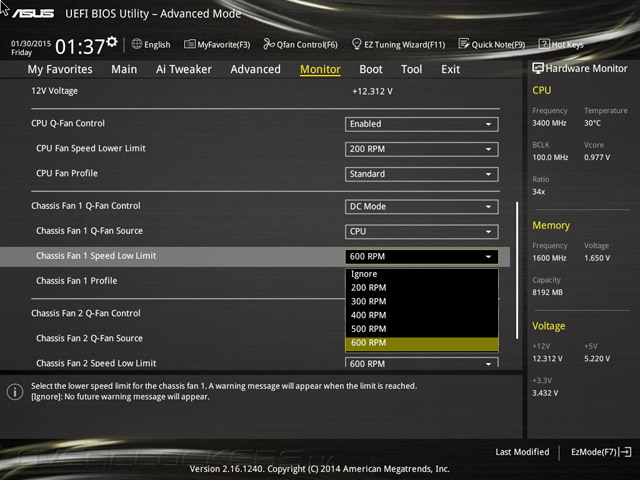Click the Hot Keys question mark icon
This screenshot has width=640, height=480.
click(x=544, y=44)
